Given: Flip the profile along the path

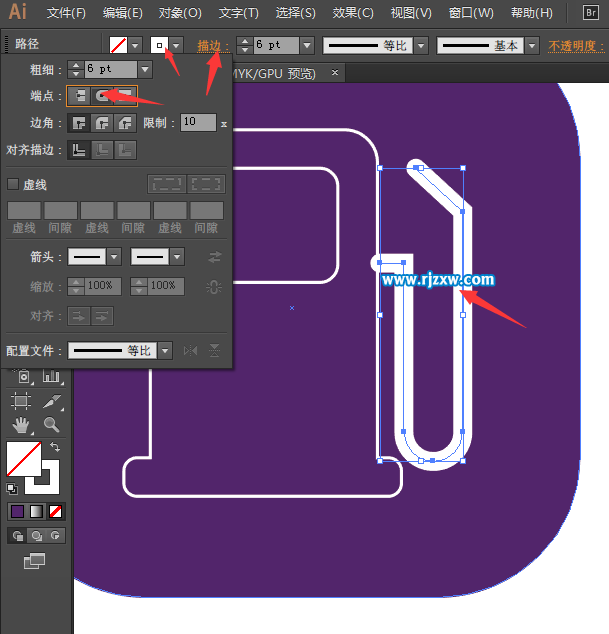Looking at the screenshot, I should [x=190, y=351].
